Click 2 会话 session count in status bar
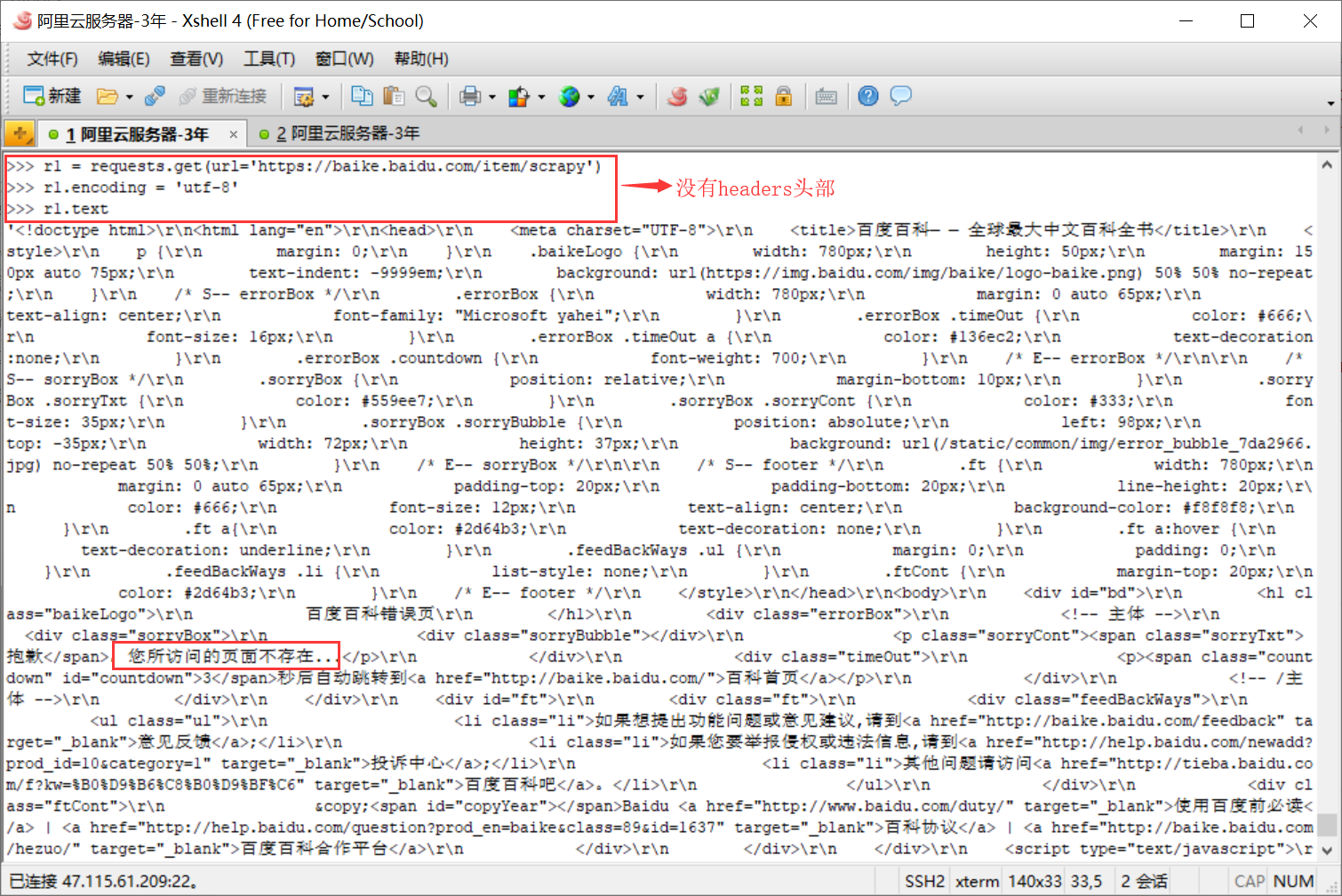The height and width of the screenshot is (896, 1342). point(1145,882)
